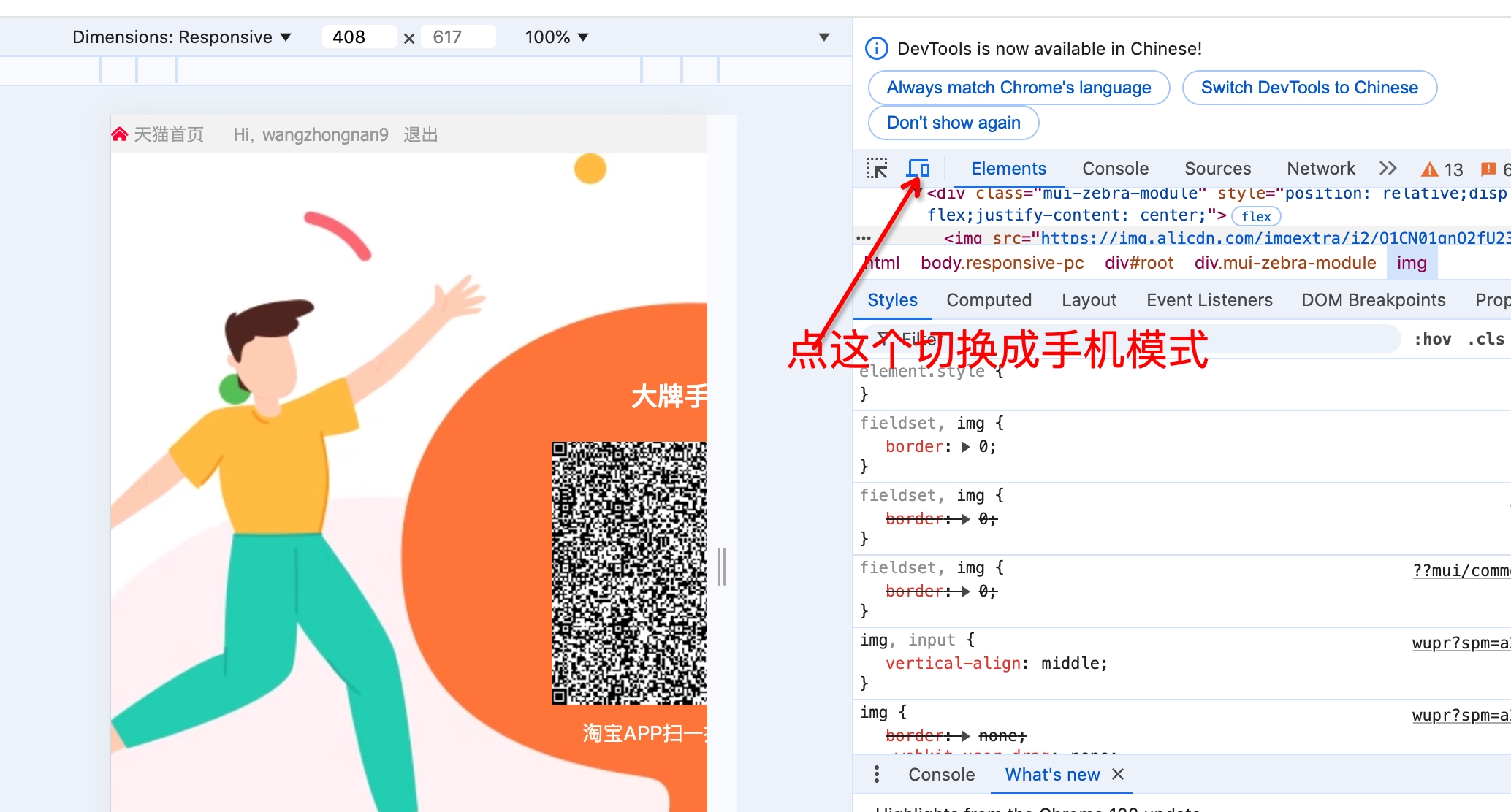The image size is (1511, 812).
Task: Click the flex layout badge
Action: 1256,216
